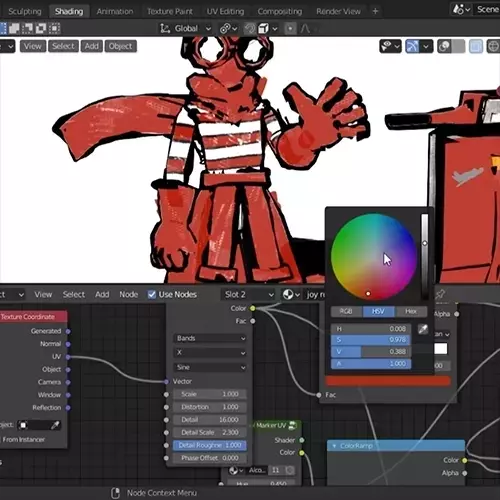Open viewport Object menu

click(x=120, y=46)
